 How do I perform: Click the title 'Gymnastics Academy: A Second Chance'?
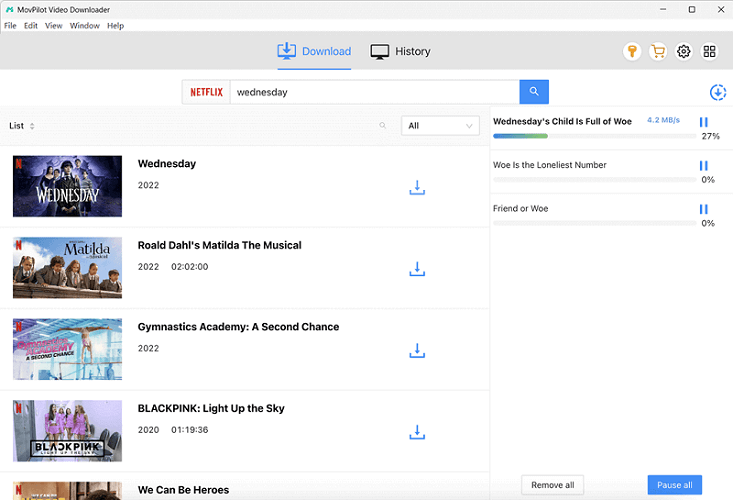coord(238,327)
